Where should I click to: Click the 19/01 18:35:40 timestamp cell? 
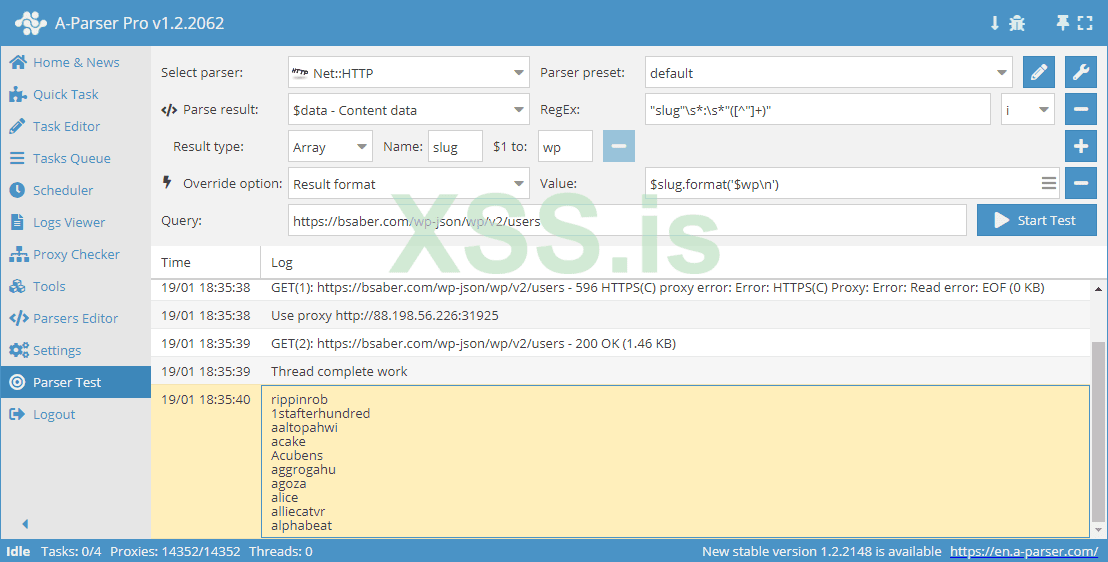tap(206, 399)
